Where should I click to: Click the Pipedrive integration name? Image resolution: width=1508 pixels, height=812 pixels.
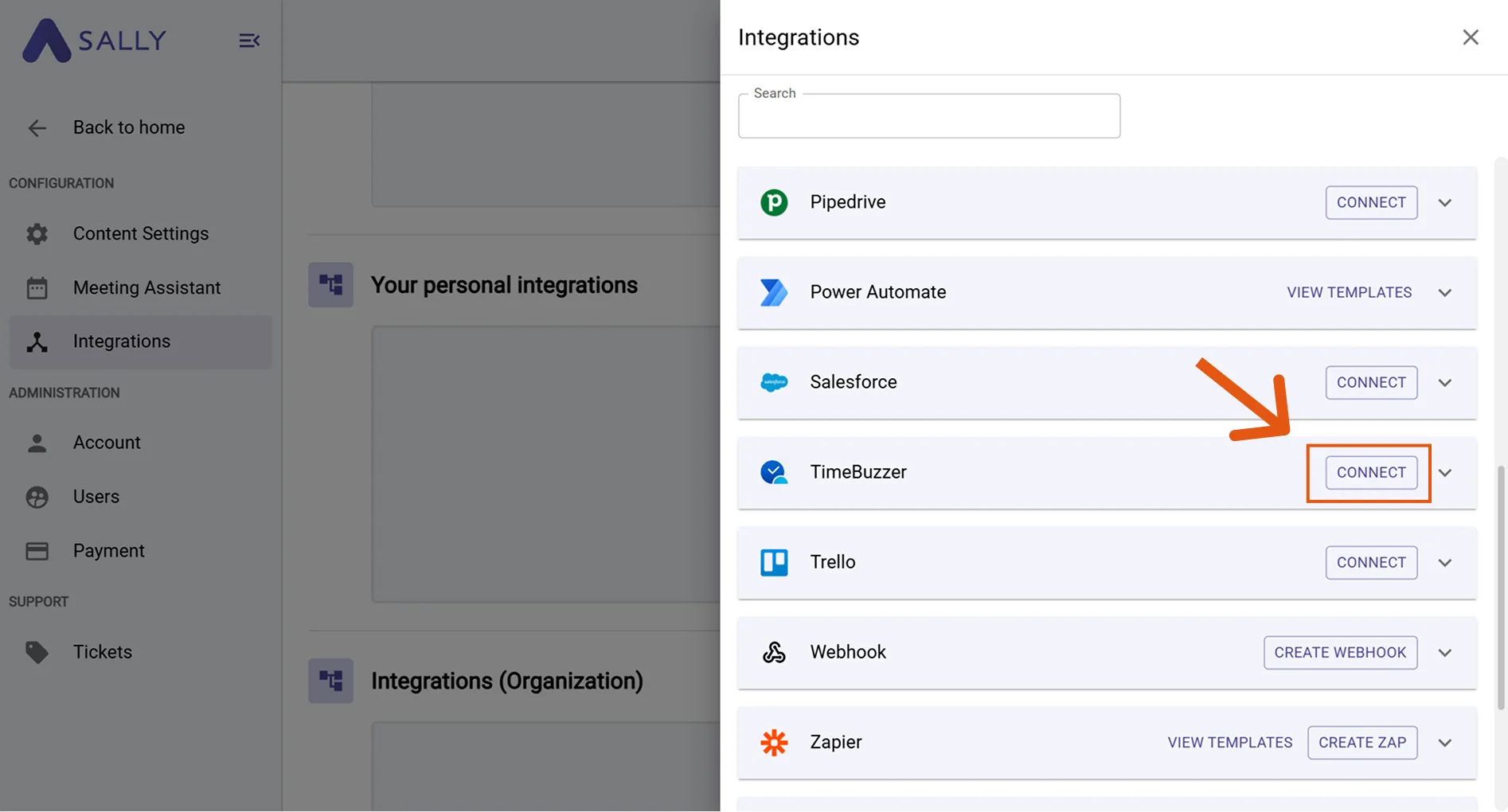847,202
